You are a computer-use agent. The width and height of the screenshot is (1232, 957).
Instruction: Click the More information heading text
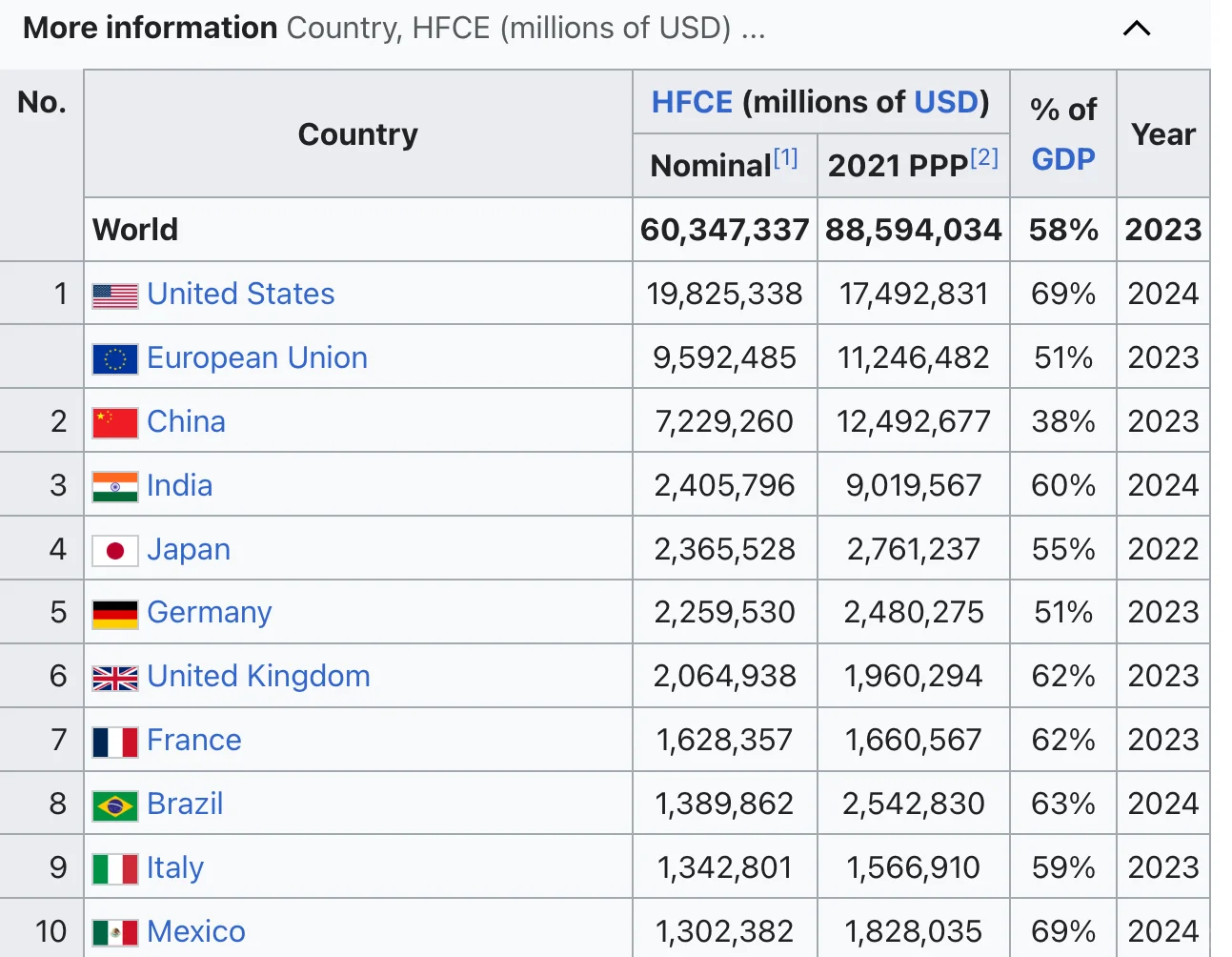(x=151, y=28)
